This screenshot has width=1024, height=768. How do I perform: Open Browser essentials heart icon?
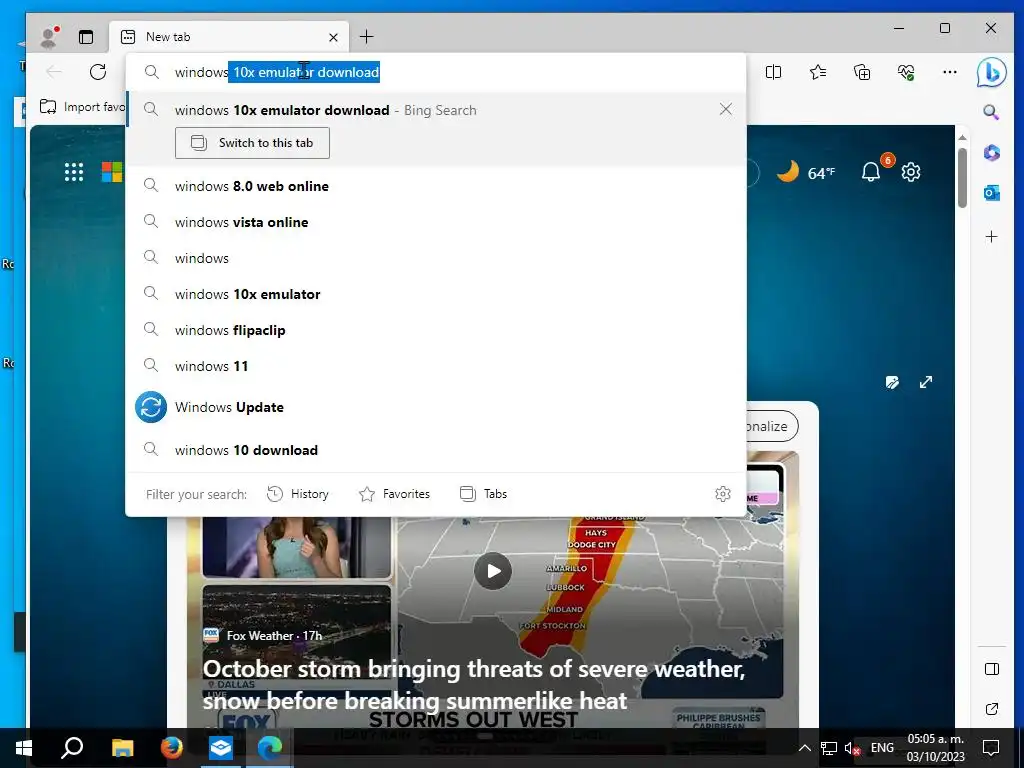point(906,72)
